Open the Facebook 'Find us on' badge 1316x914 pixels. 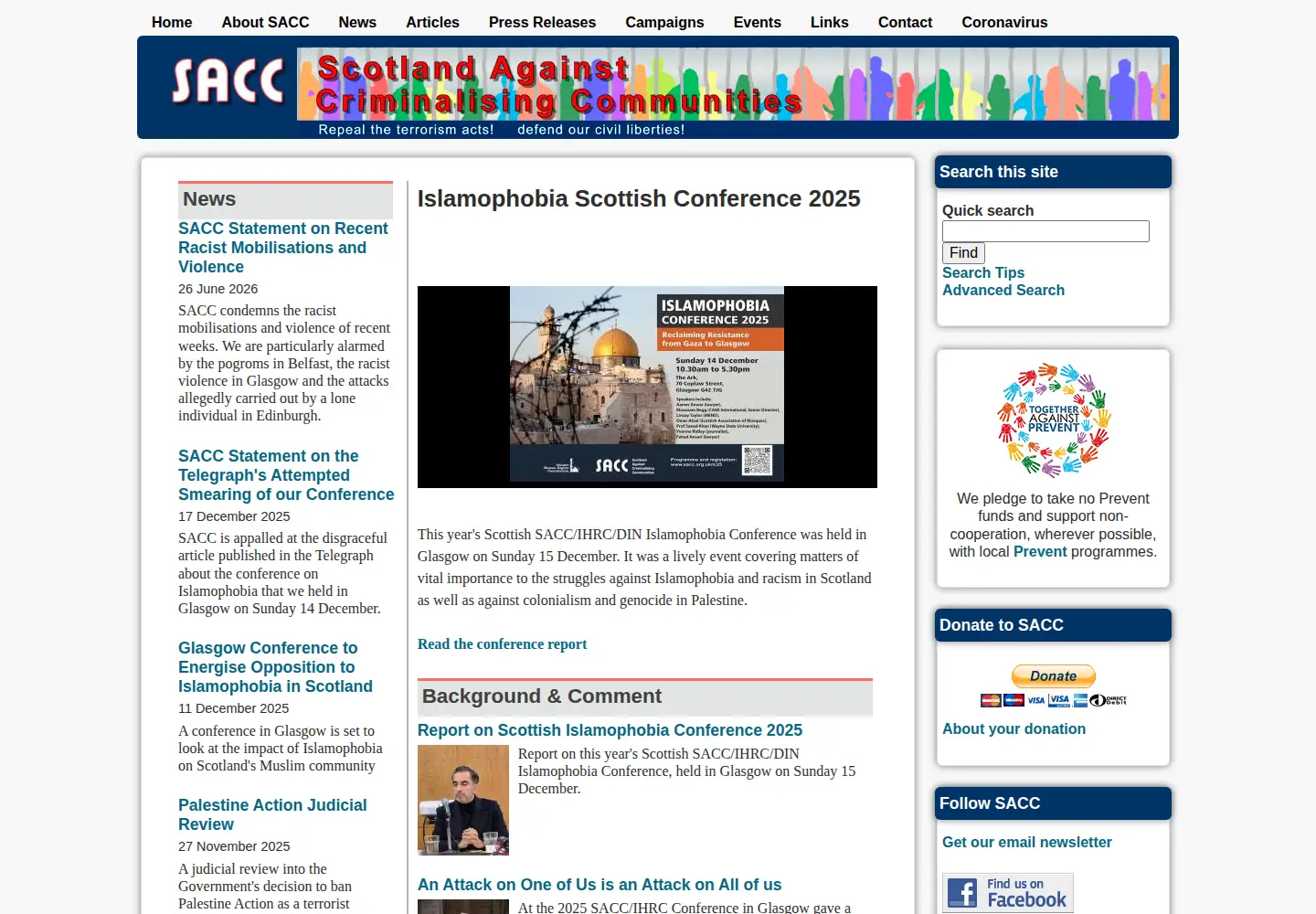pyautogui.click(x=1007, y=893)
